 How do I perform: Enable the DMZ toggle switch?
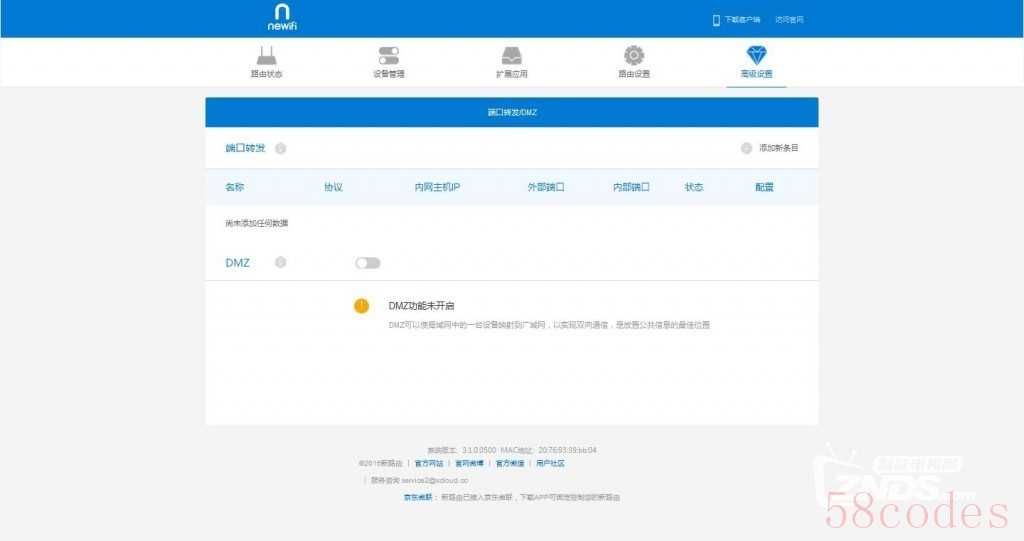368,263
